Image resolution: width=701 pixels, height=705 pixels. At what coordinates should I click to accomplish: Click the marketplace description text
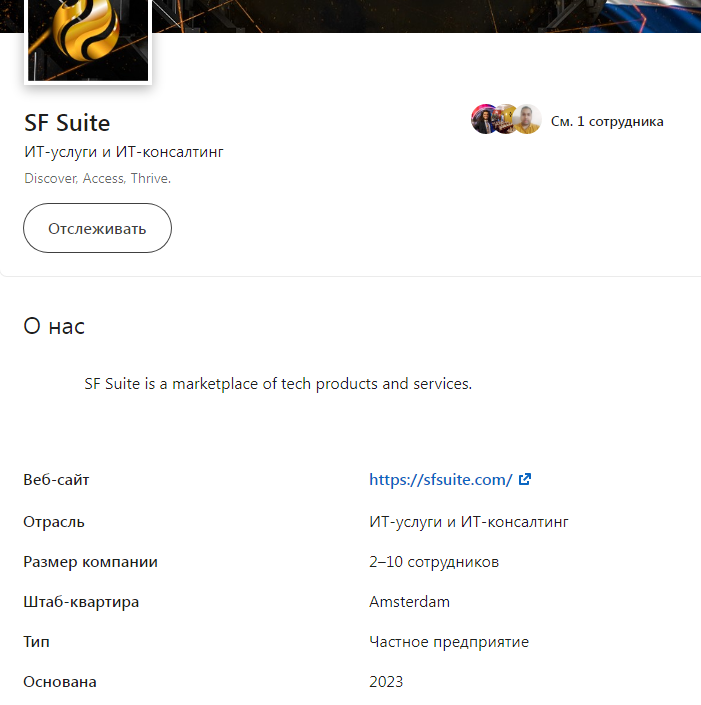coord(278,384)
